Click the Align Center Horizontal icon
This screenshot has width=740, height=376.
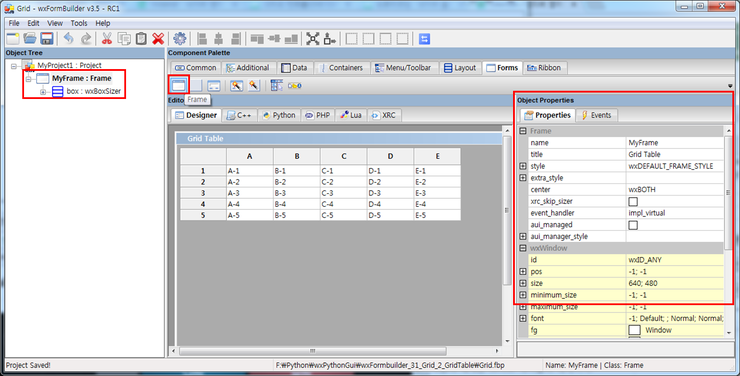219,39
